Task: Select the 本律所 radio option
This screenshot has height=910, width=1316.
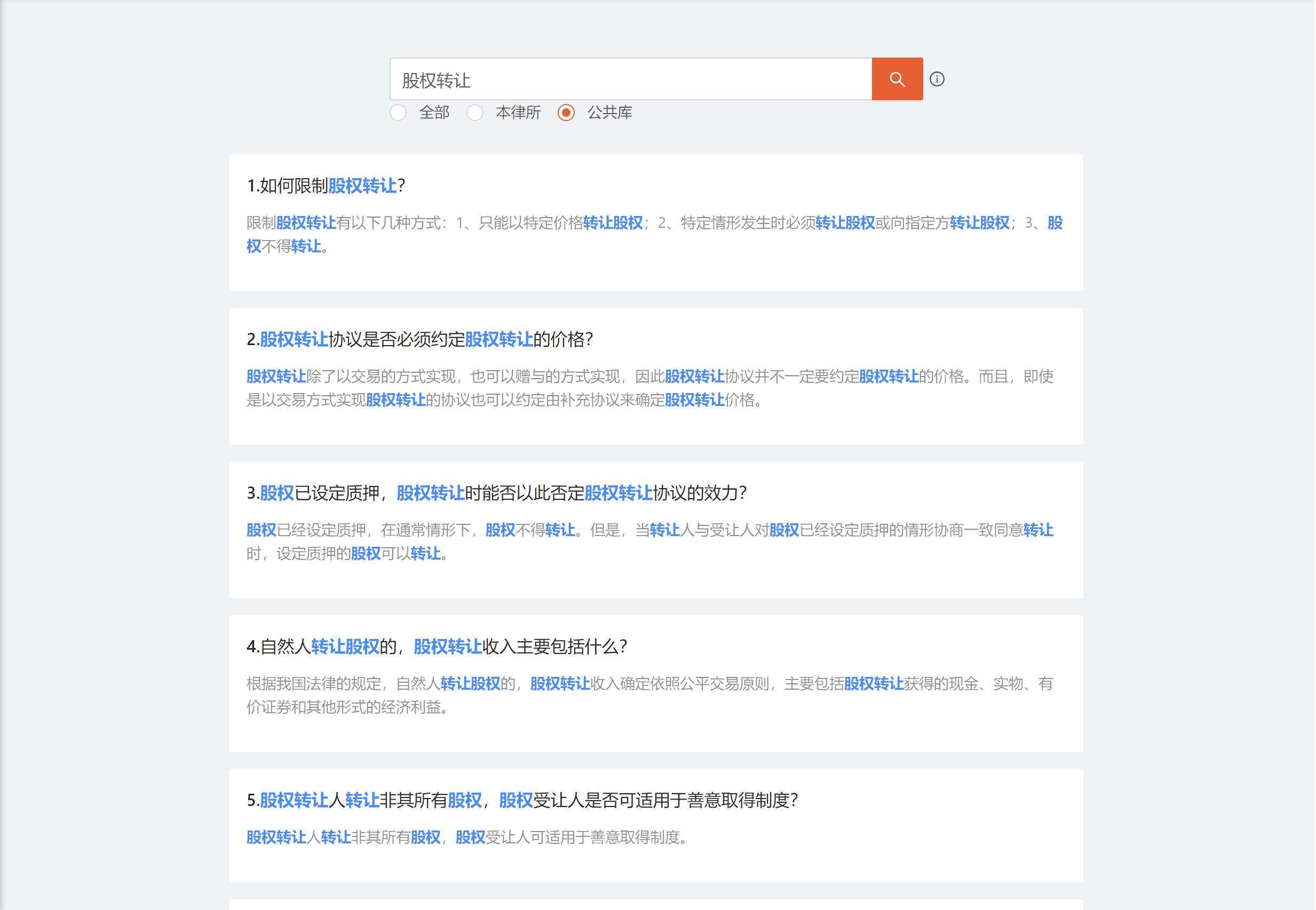Action: click(x=474, y=113)
